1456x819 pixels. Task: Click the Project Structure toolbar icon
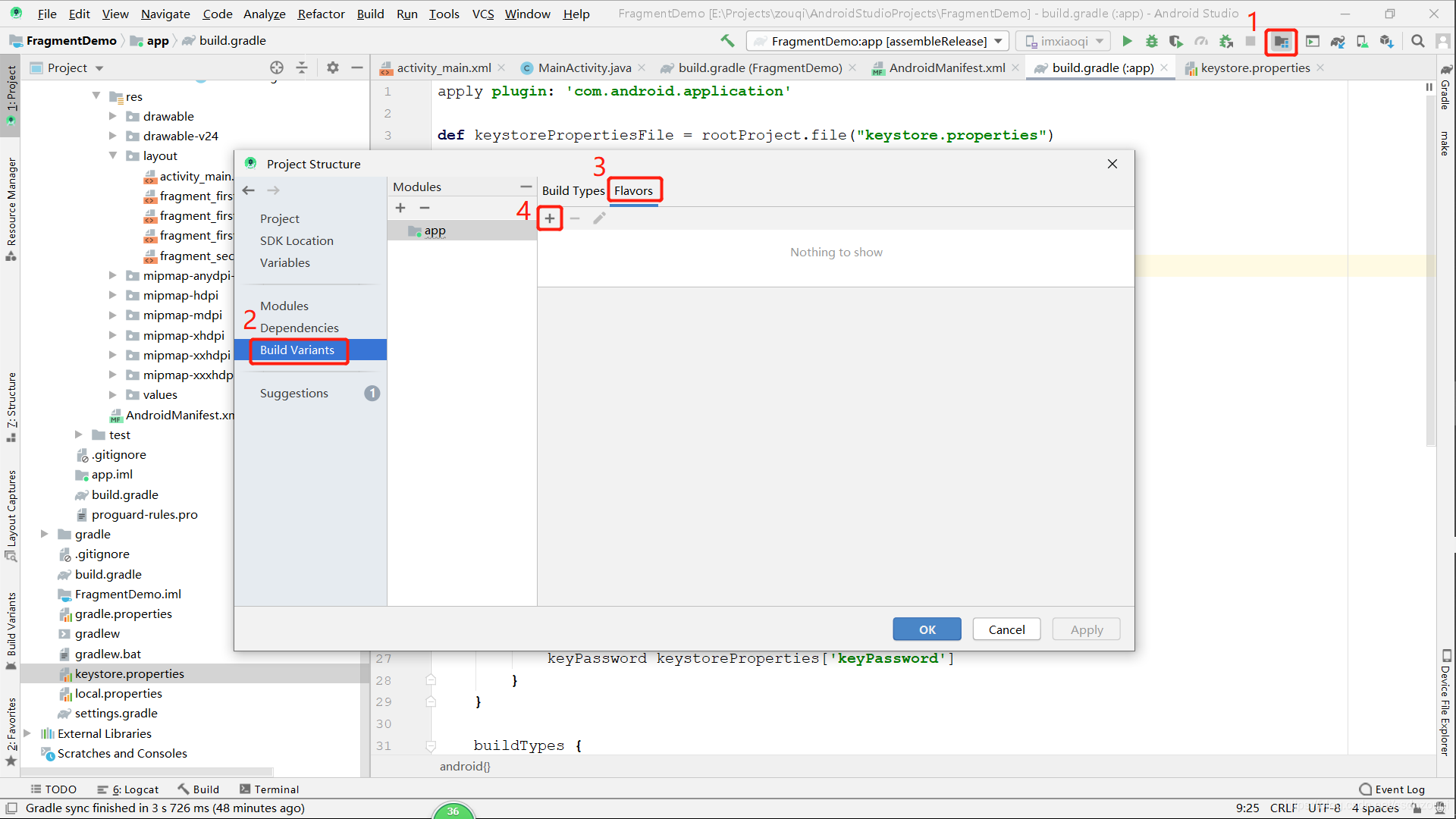(1281, 42)
